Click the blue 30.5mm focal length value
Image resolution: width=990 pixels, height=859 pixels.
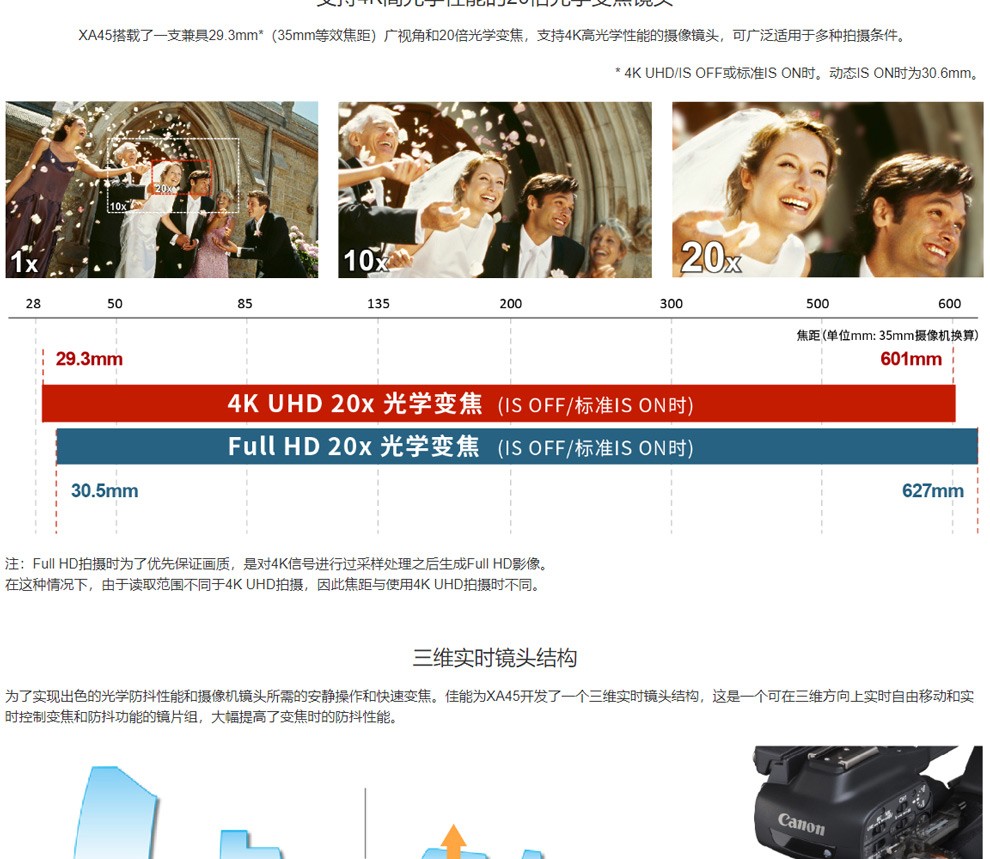(x=104, y=490)
